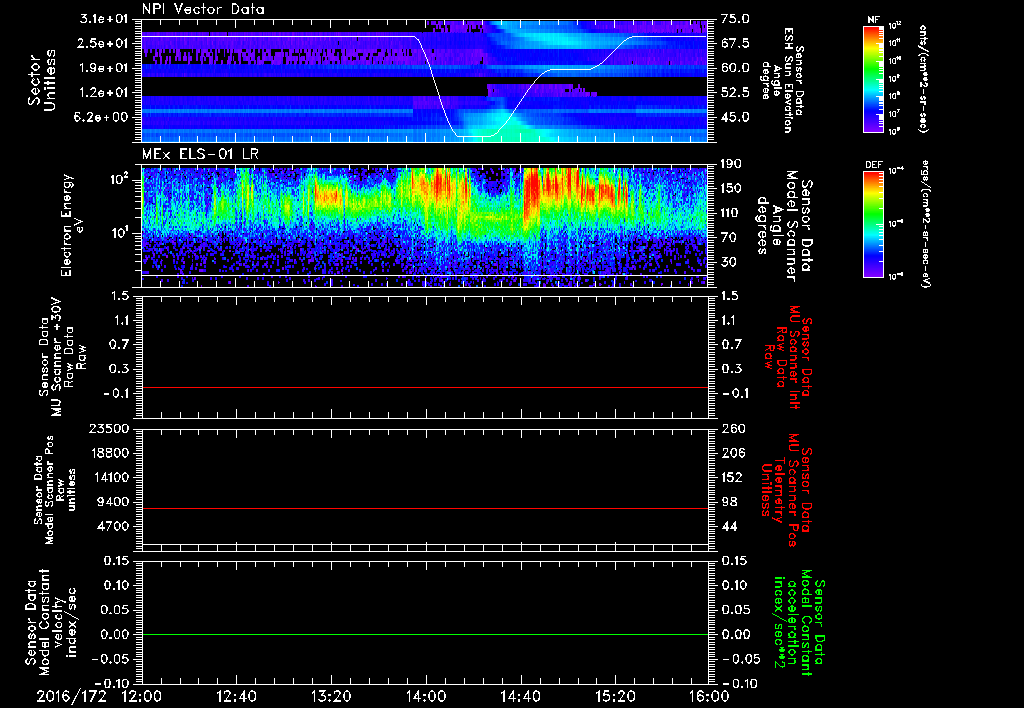
Task: Click the NF color scale bar
Action: coord(871,80)
